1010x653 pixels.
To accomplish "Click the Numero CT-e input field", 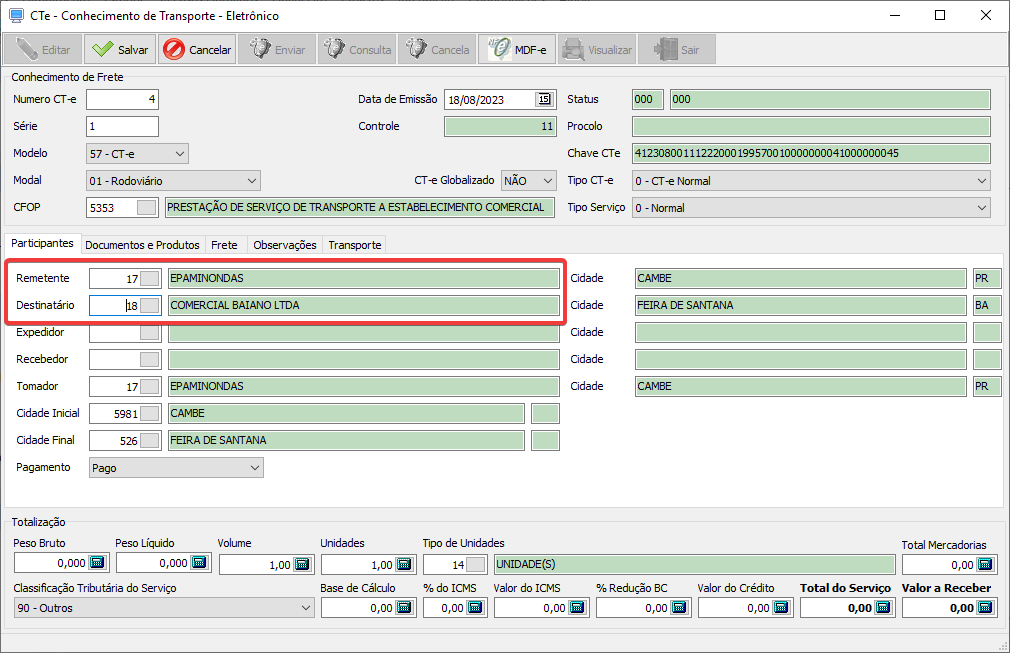I will [122, 99].
